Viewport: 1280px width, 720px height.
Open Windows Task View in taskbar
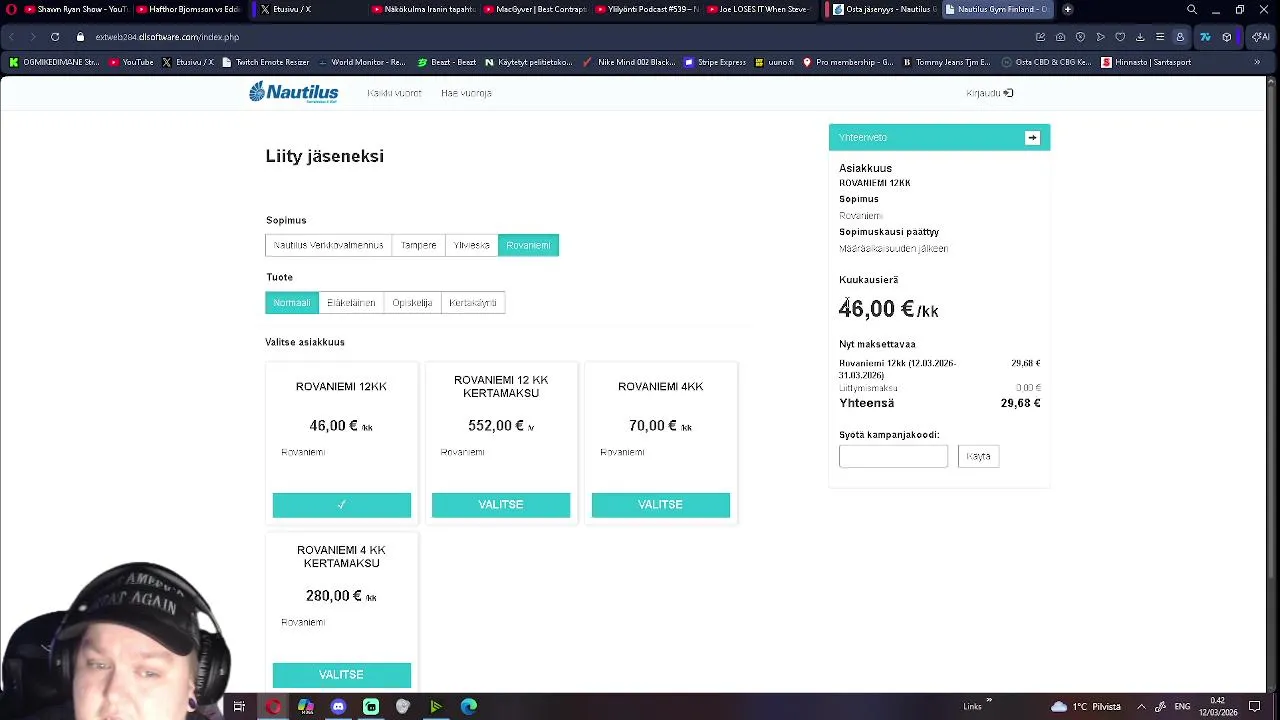click(239, 707)
